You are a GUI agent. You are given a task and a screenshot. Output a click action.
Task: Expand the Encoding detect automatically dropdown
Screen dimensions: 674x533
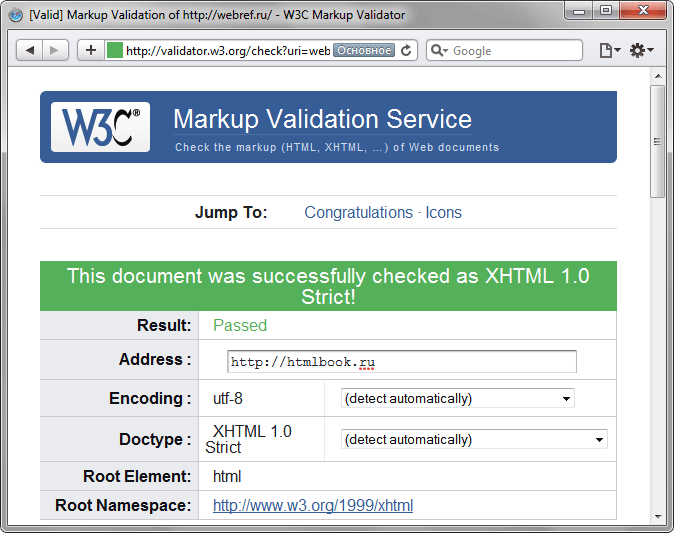click(457, 398)
